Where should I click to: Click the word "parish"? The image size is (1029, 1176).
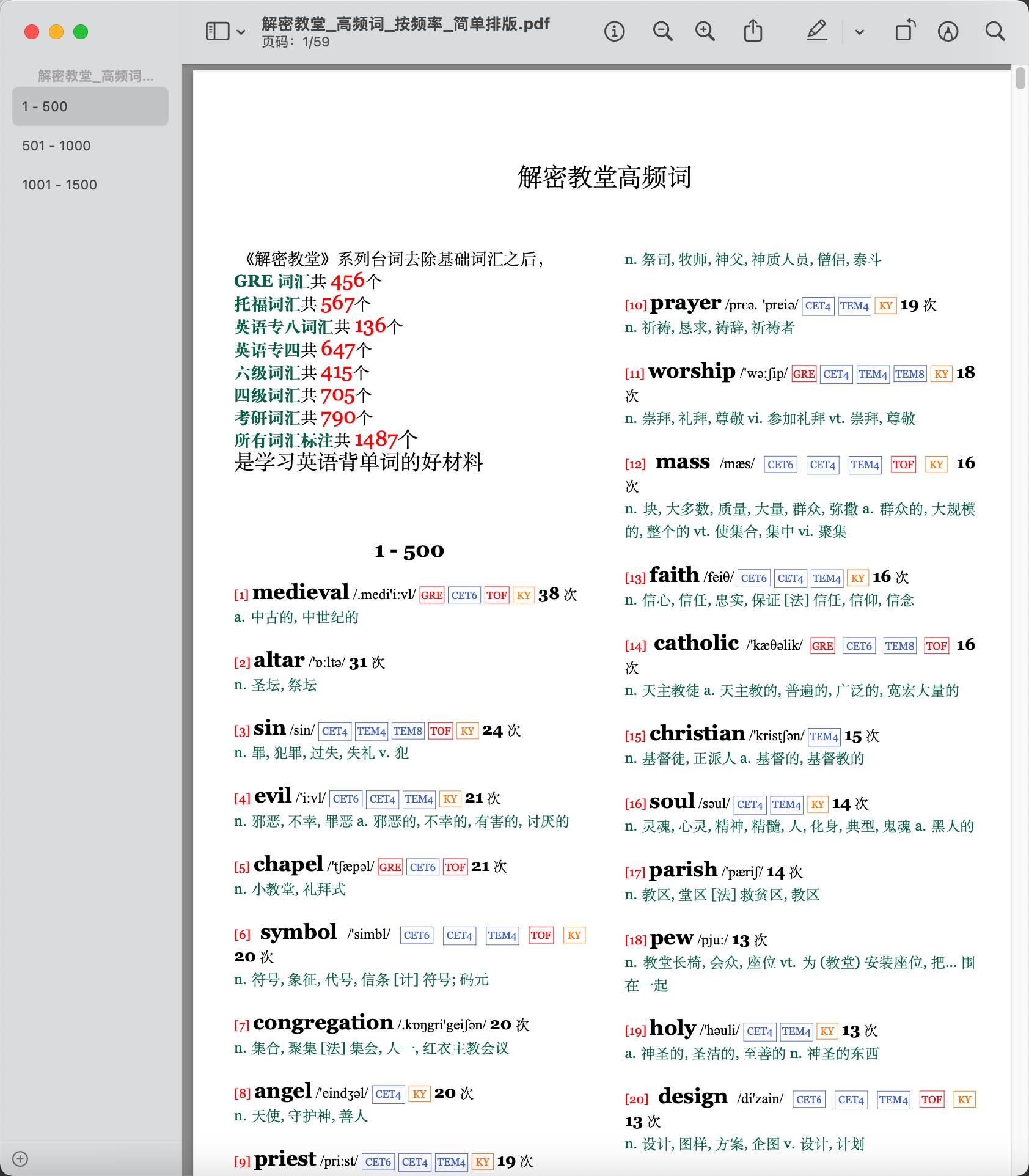(683, 870)
